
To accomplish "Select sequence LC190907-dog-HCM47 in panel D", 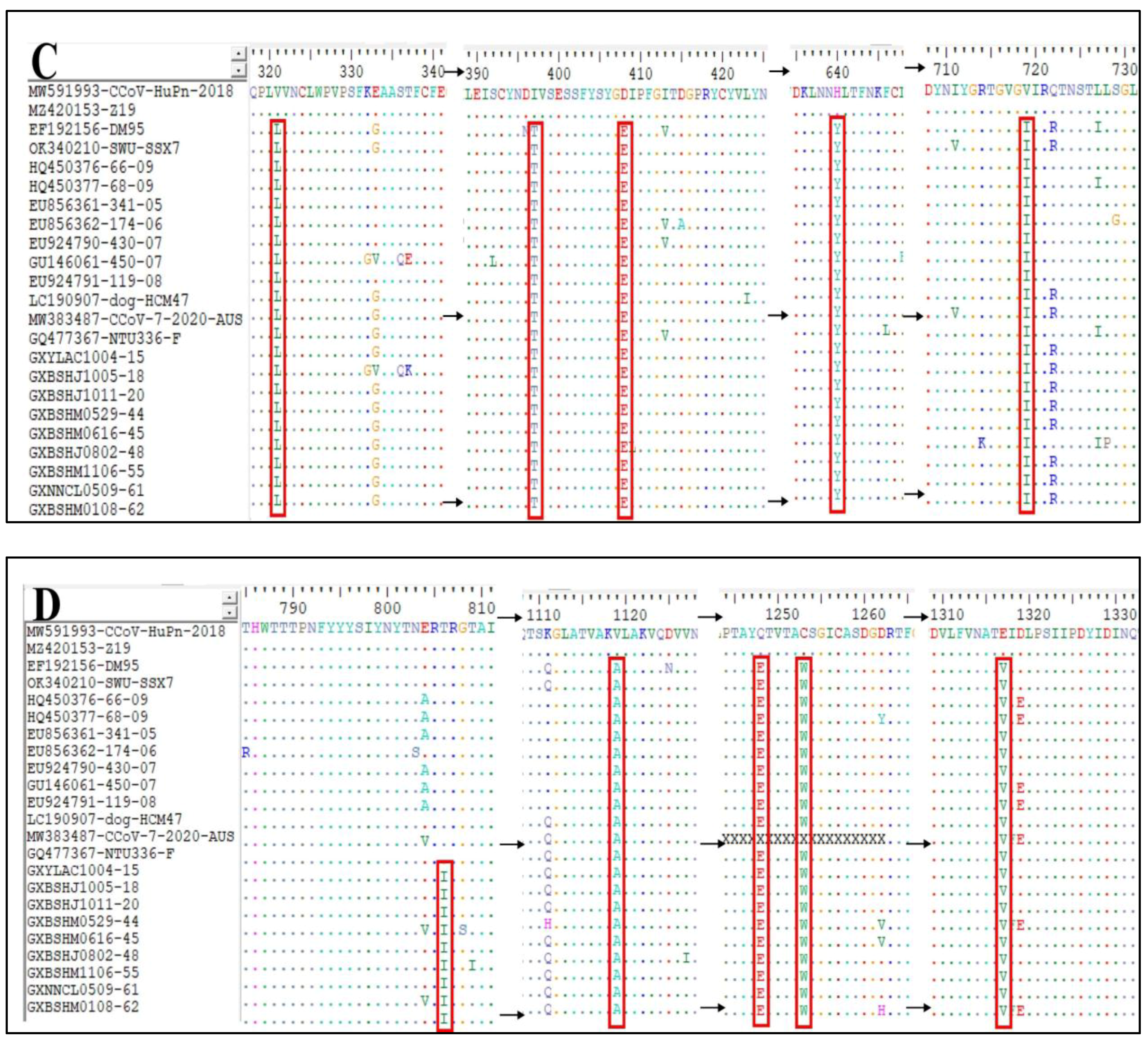I will (x=105, y=819).
